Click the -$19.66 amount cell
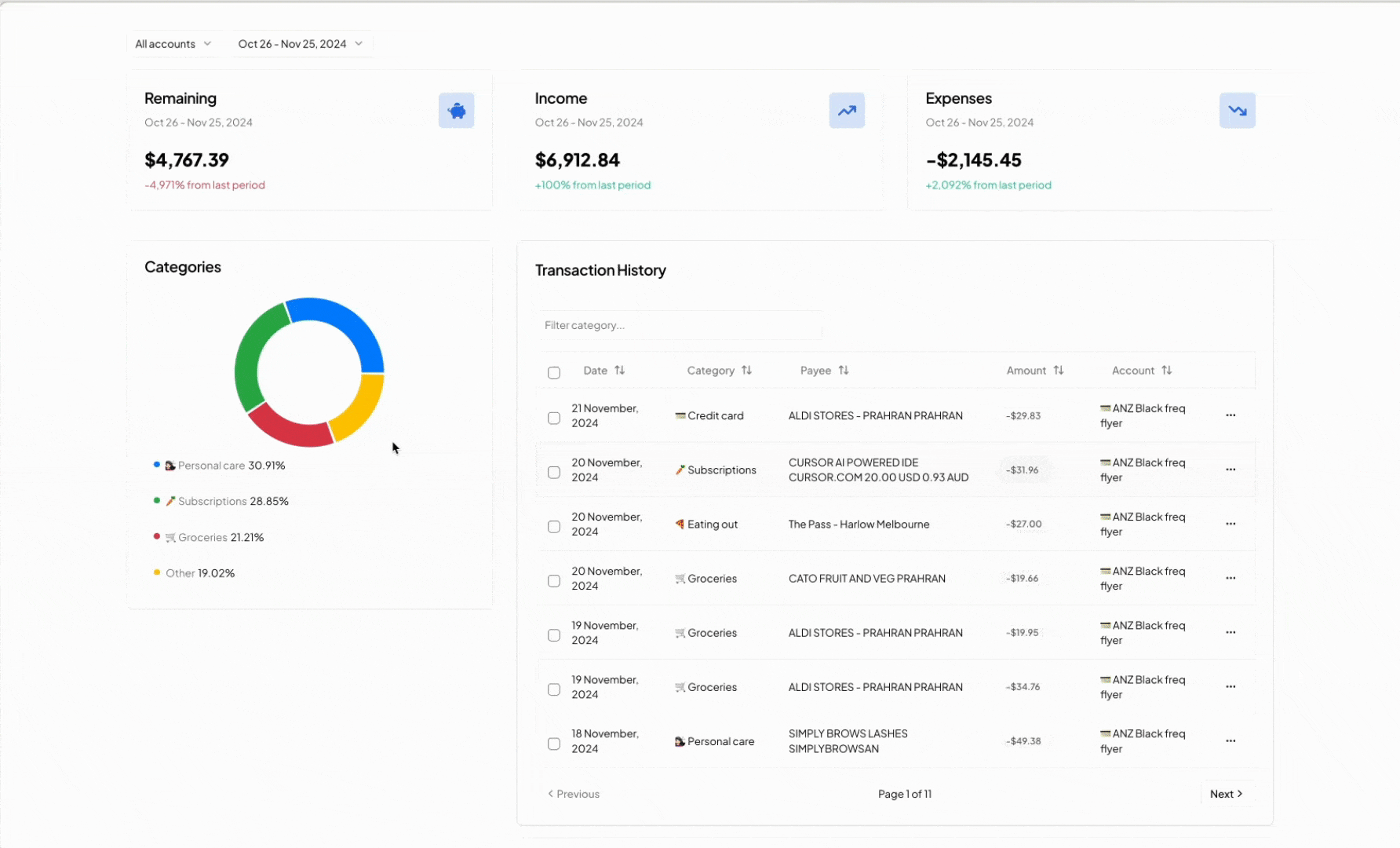 click(x=1023, y=579)
